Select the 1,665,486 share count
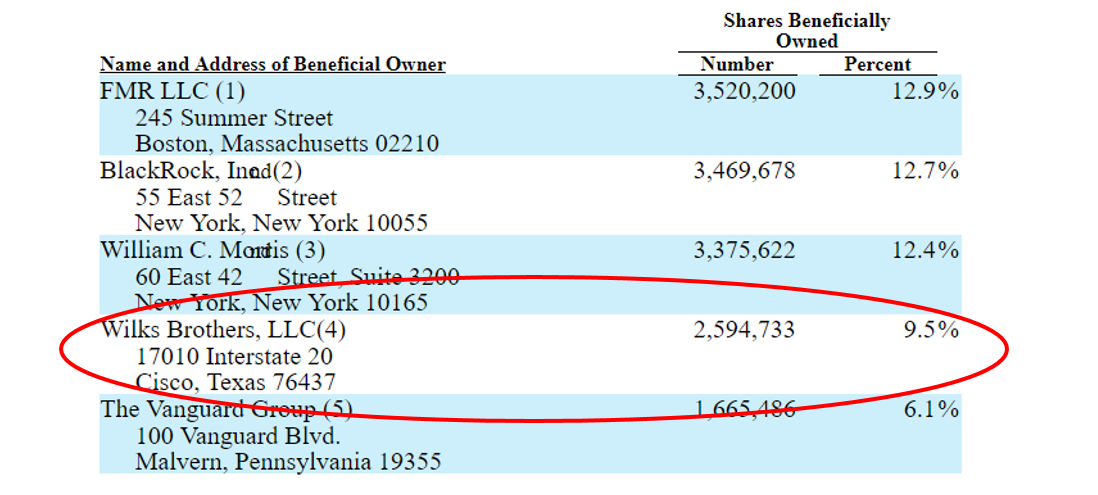This screenshot has width=1098, height=495. [744, 410]
